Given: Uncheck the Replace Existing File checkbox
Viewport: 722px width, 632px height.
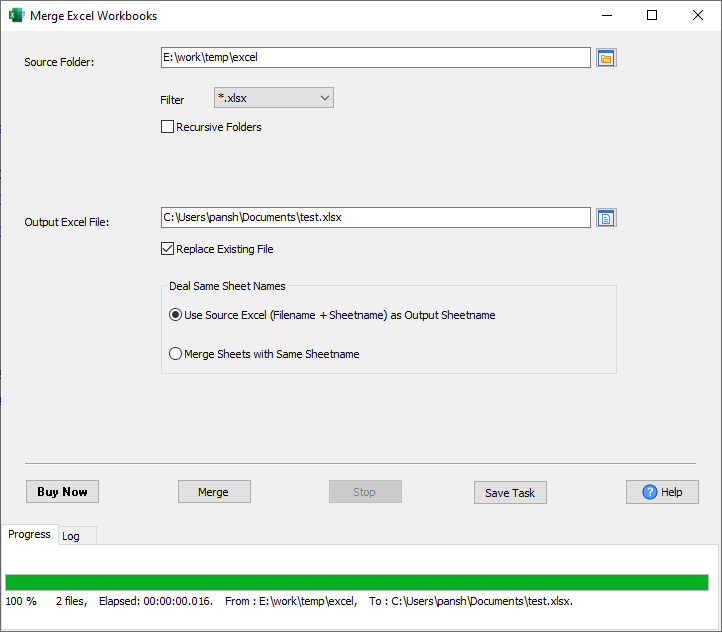Looking at the screenshot, I should [168, 249].
